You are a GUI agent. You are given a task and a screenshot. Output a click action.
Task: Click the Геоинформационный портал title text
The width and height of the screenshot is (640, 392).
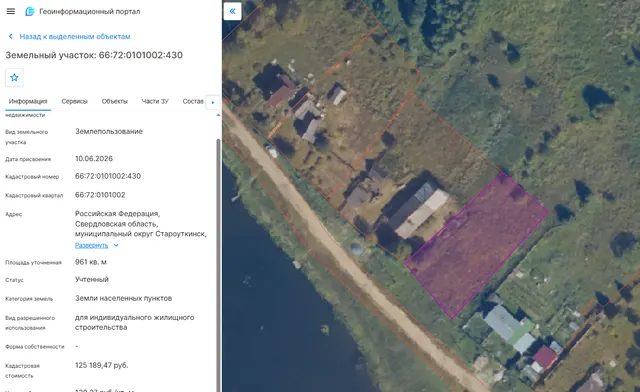pos(89,11)
